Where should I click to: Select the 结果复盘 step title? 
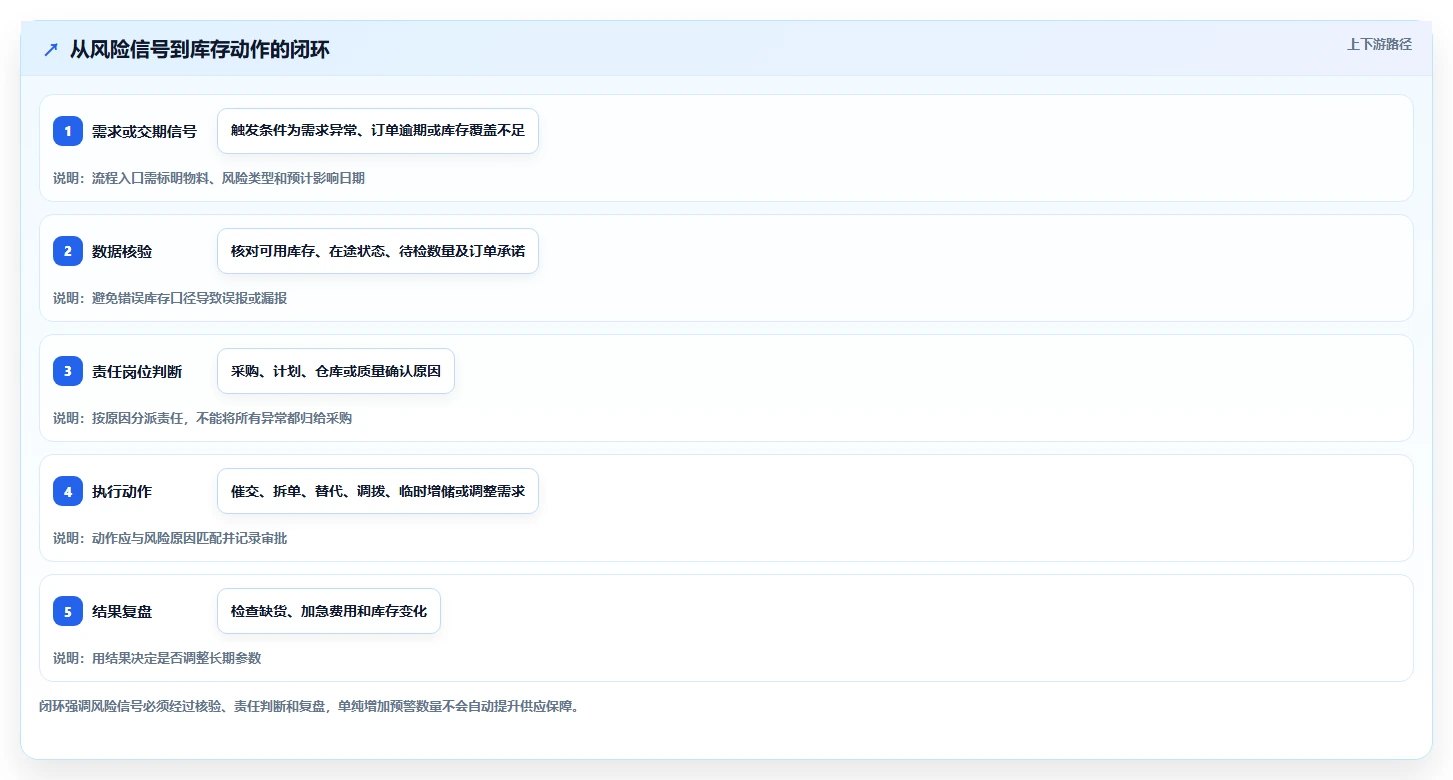pyautogui.click(x=122, y=611)
